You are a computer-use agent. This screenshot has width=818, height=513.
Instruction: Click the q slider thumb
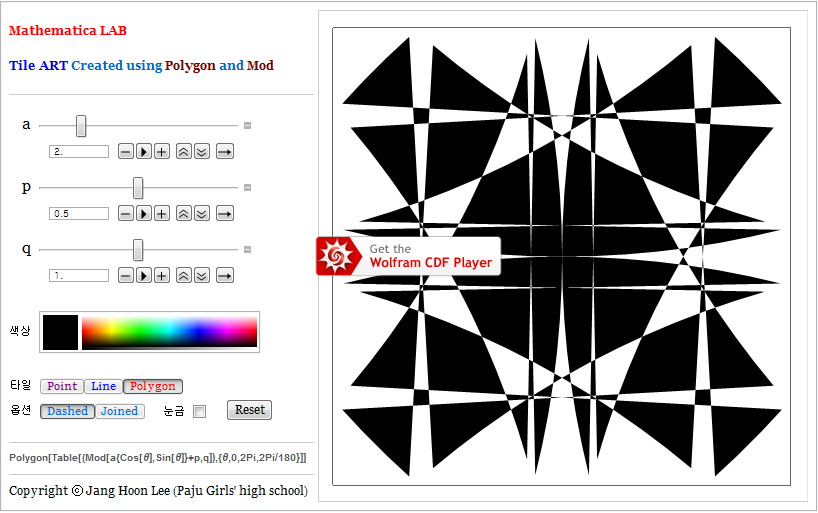pos(138,249)
